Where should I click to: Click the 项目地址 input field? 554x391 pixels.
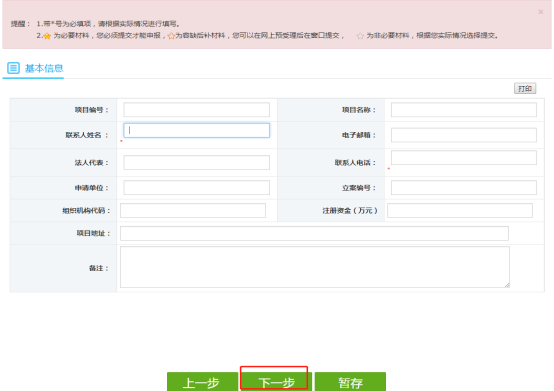point(314,233)
